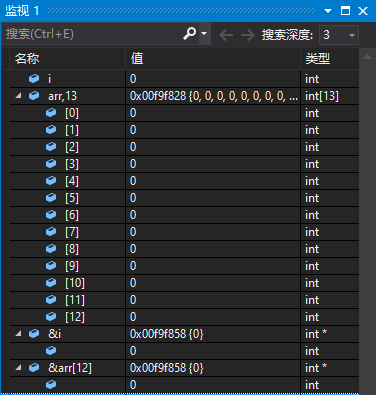This screenshot has height=395, width=376.
Task: Select the [10] element name
Action: [75, 283]
